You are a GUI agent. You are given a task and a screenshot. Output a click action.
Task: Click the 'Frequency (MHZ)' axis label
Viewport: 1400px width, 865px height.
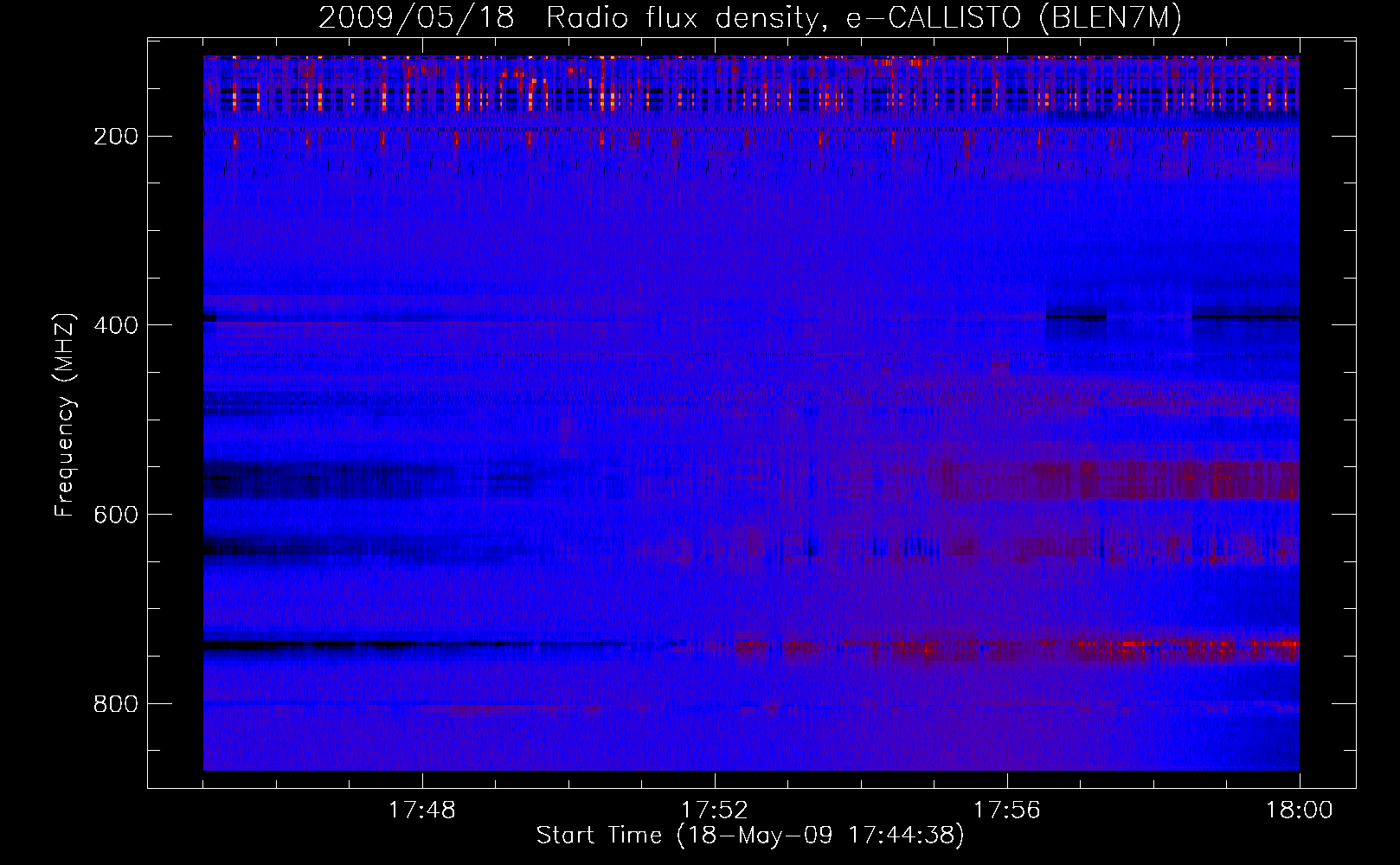(x=65, y=415)
